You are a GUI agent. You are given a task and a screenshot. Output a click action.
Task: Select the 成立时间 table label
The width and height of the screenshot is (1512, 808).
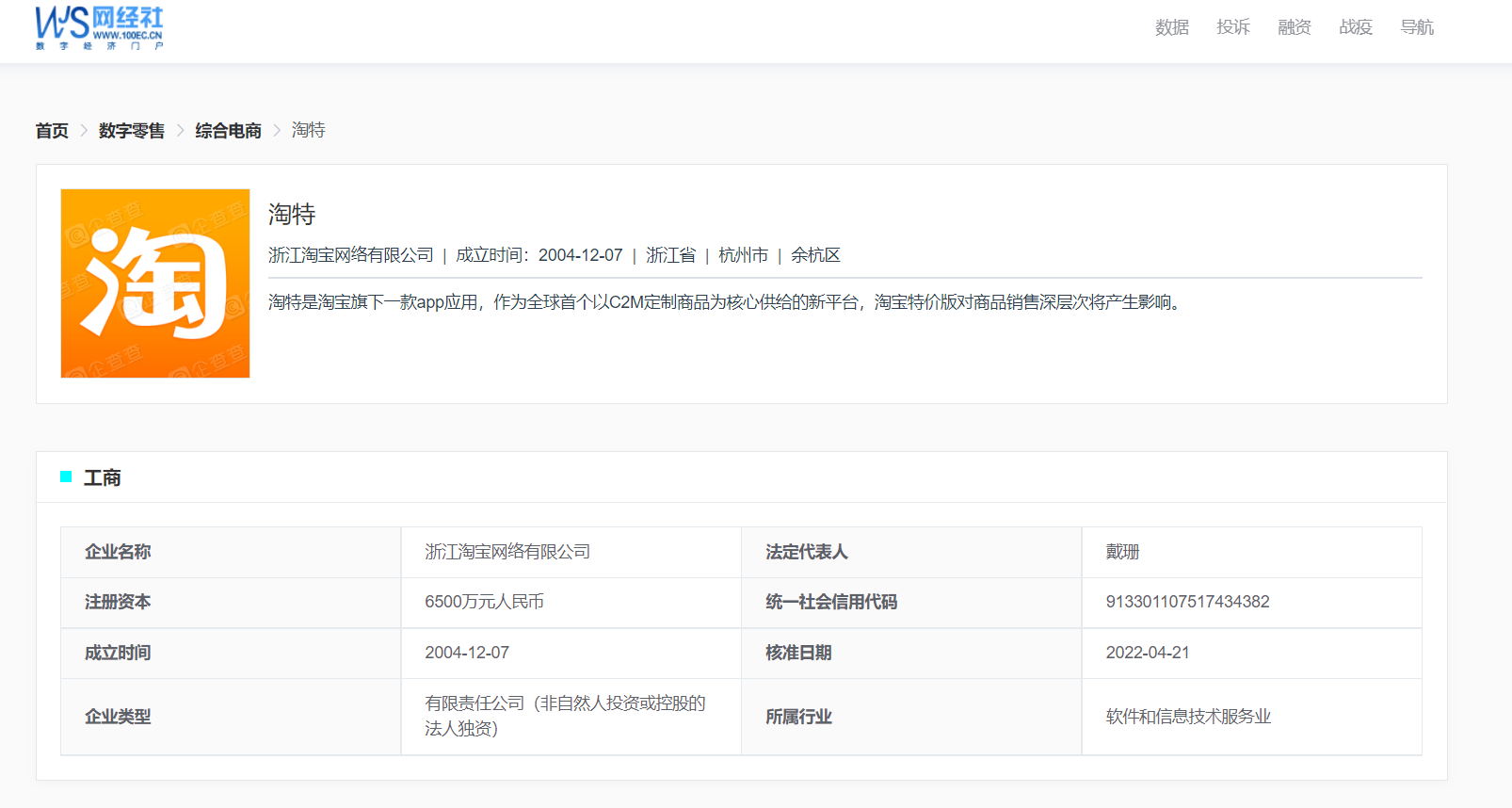pos(118,653)
